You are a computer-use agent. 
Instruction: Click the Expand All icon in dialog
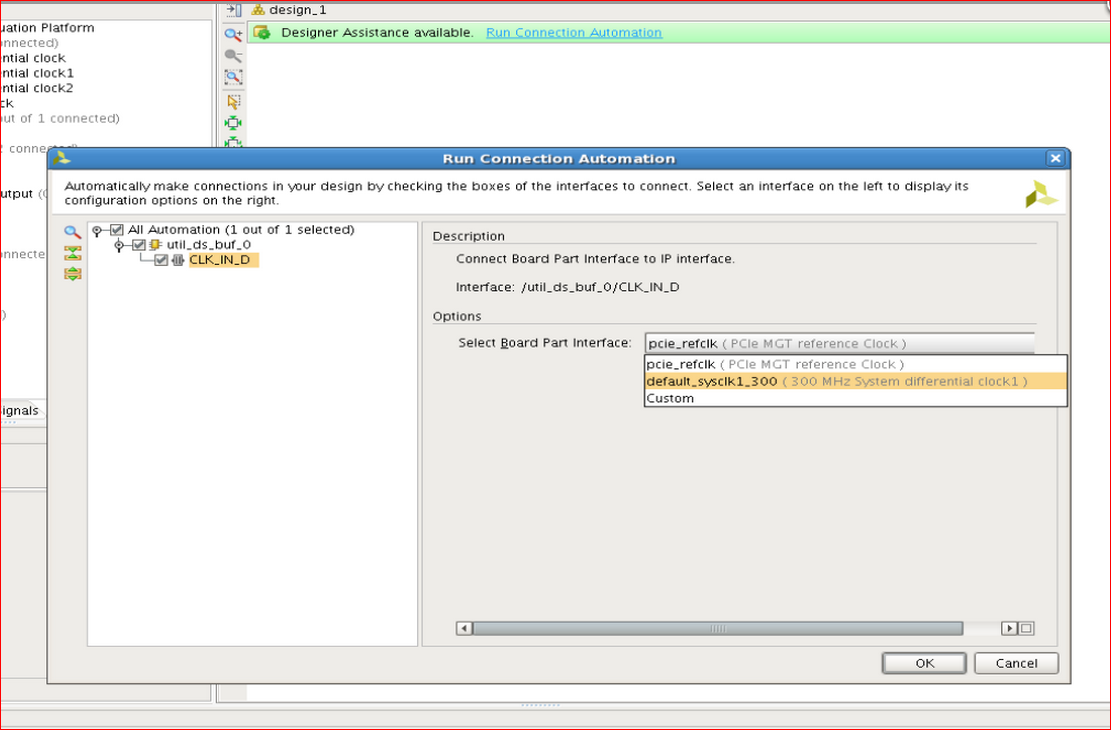click(x=72, y=274)
